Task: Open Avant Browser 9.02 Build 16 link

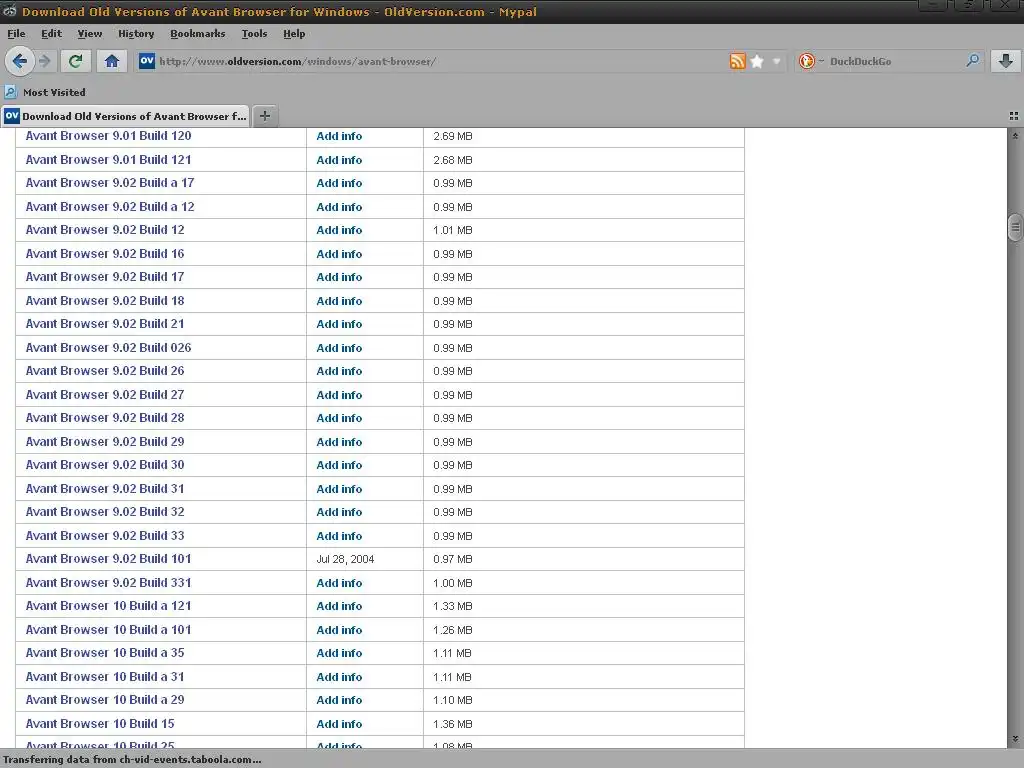Action: point(105,253)
